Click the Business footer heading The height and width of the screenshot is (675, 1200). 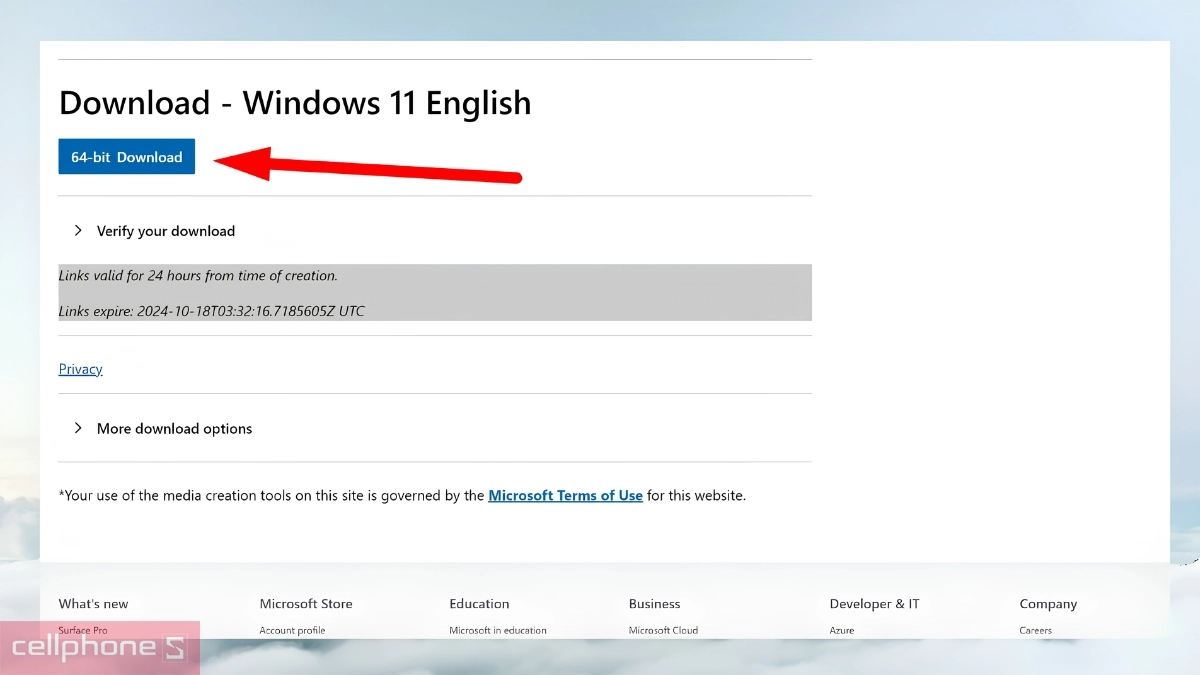(654, 604)
